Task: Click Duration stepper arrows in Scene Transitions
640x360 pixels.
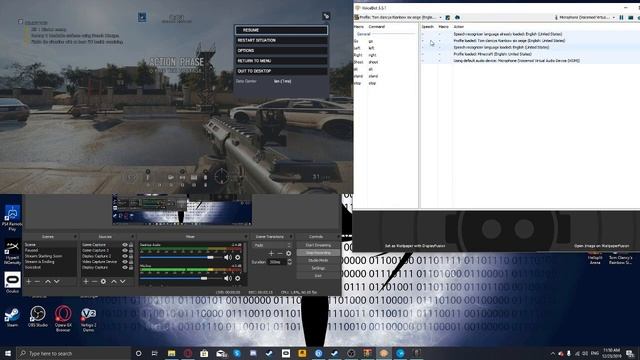Action: click(x=289, y=262)
